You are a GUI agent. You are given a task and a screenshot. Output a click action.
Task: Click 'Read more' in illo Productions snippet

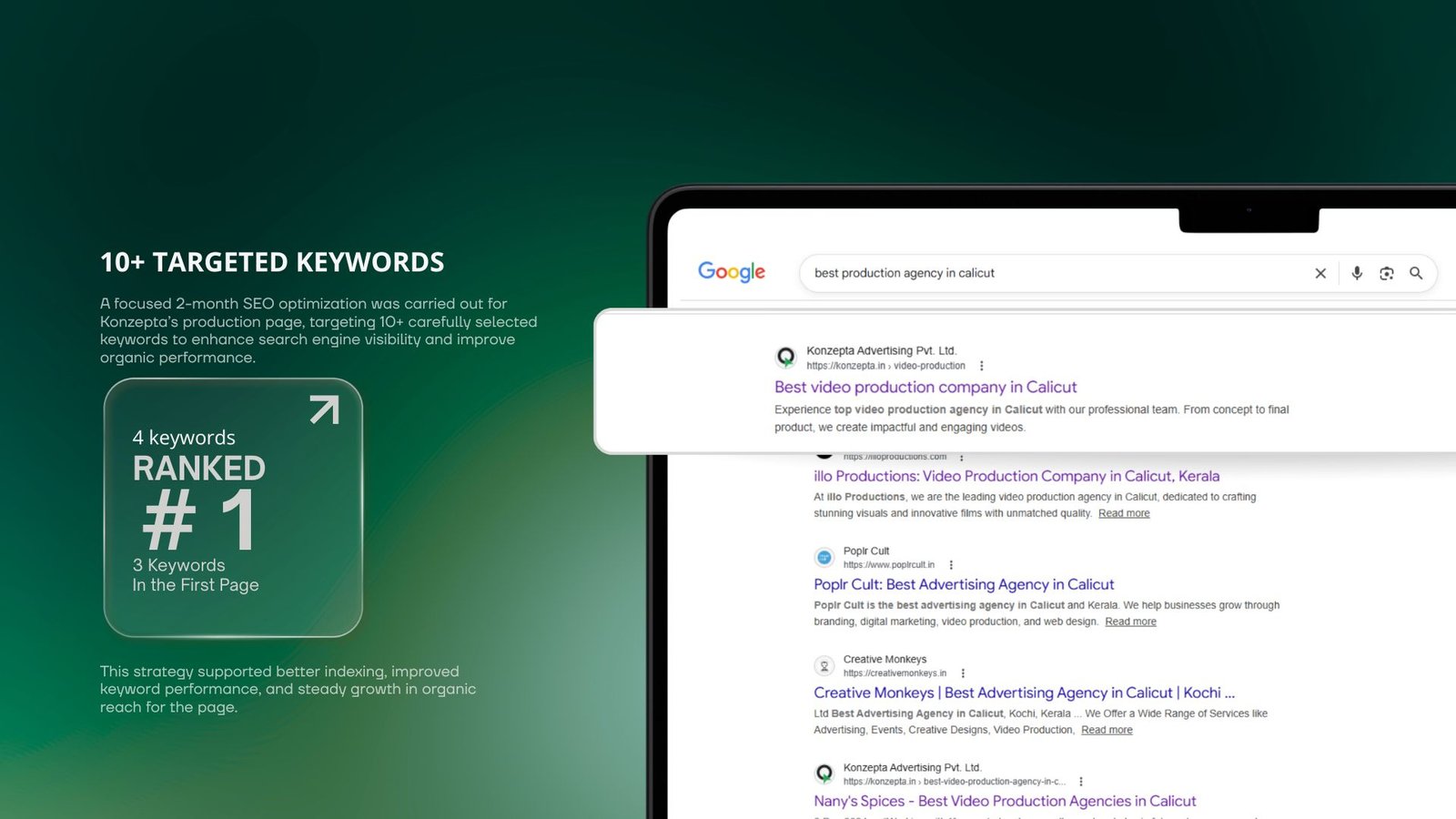[x=1124, y=513]
